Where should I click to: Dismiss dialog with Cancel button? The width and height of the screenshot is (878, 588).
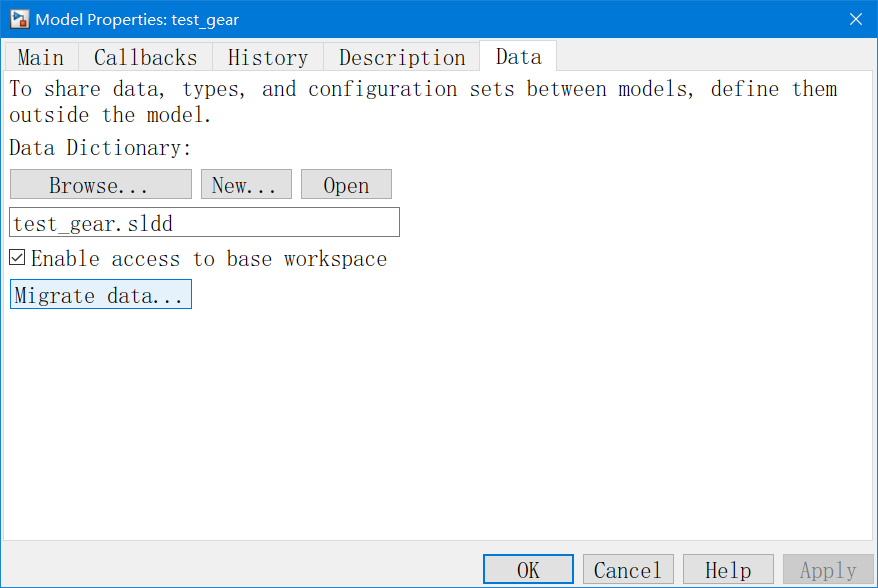628,570
